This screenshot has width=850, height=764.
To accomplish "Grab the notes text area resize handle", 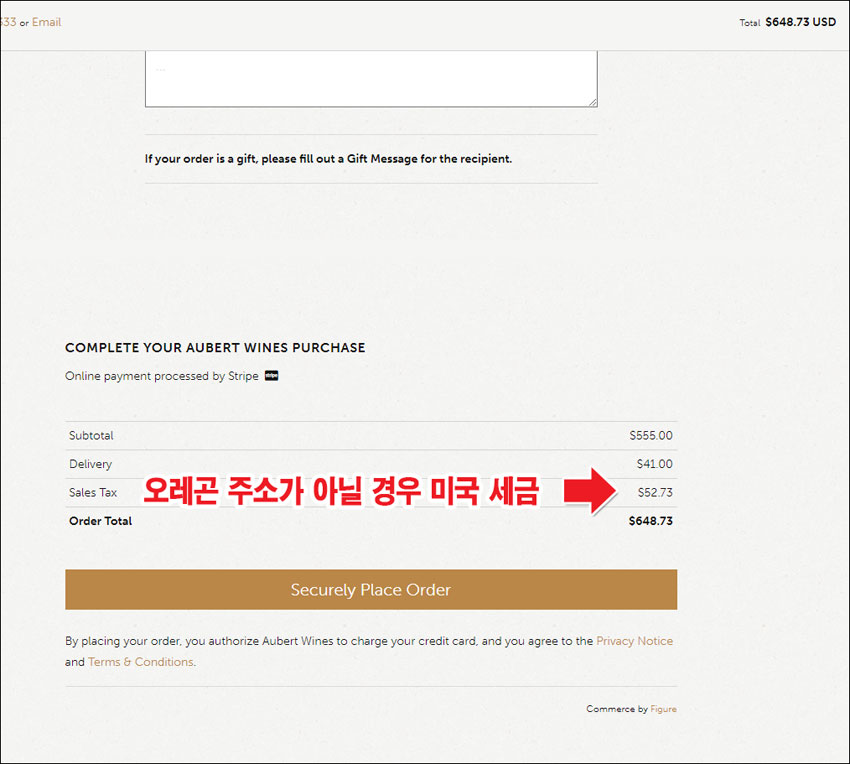I will click(593, 102).
